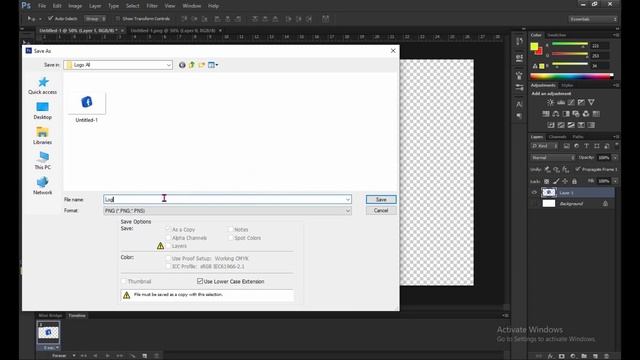Add a Brightness/Contrast adjustment
Viewport: 640px width, 360px height.
pyautogui.click(x=551, y=102)
